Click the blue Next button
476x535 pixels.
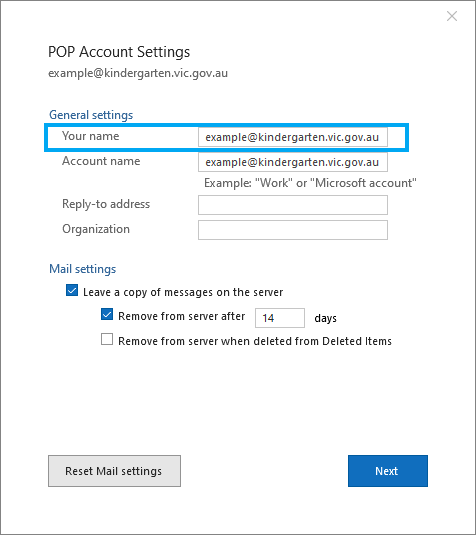click(x=388, y=471)
